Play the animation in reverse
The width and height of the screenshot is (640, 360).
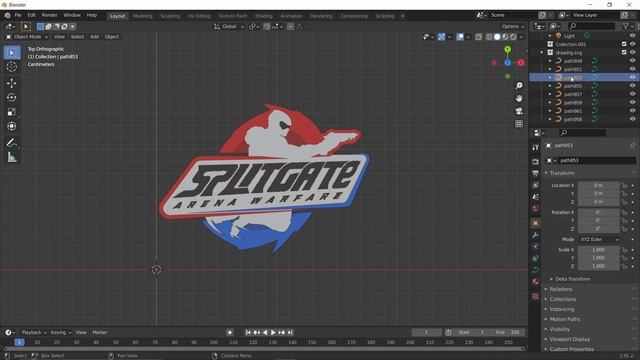265,333
